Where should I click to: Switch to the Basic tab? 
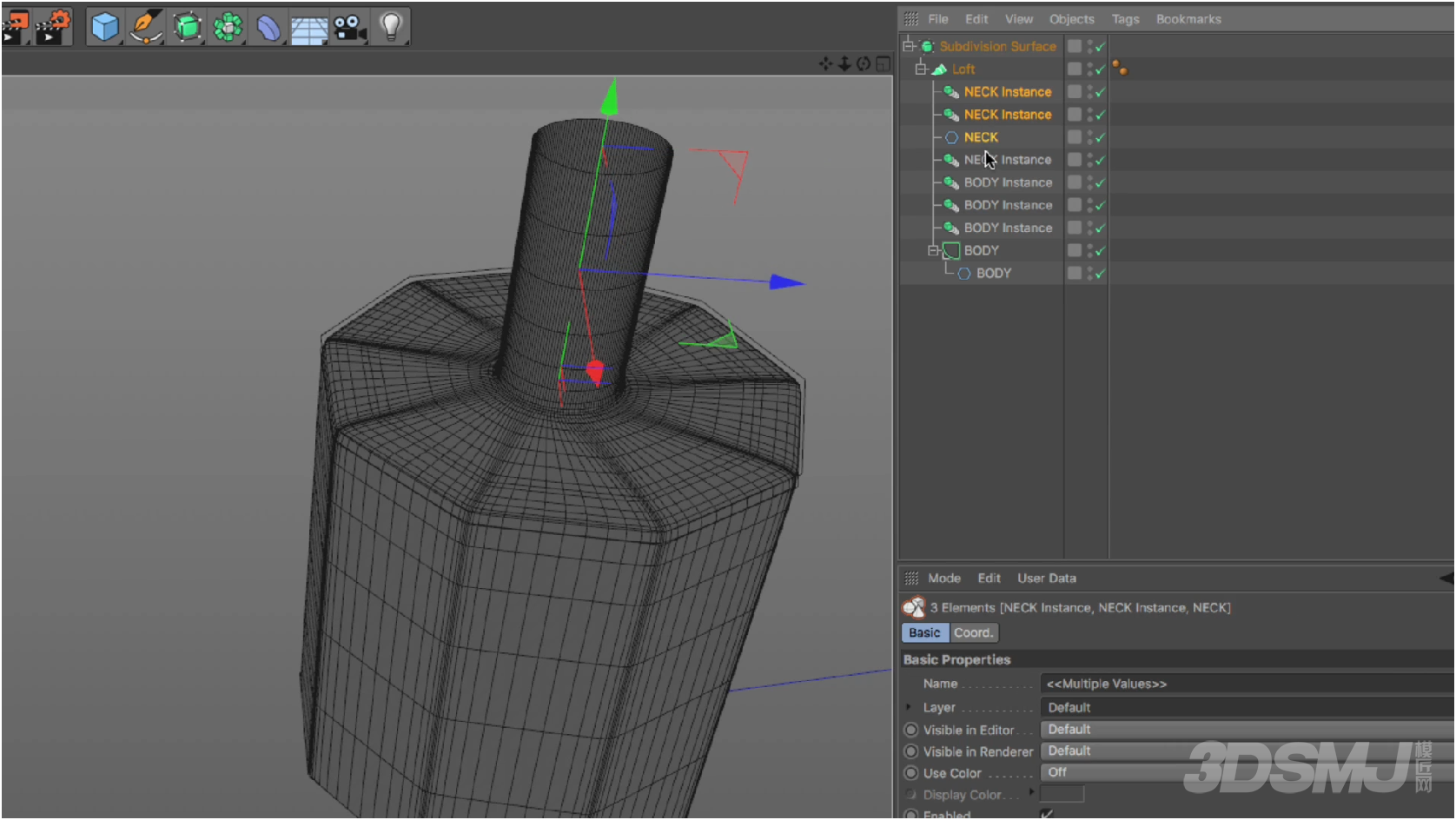[925, 633]
